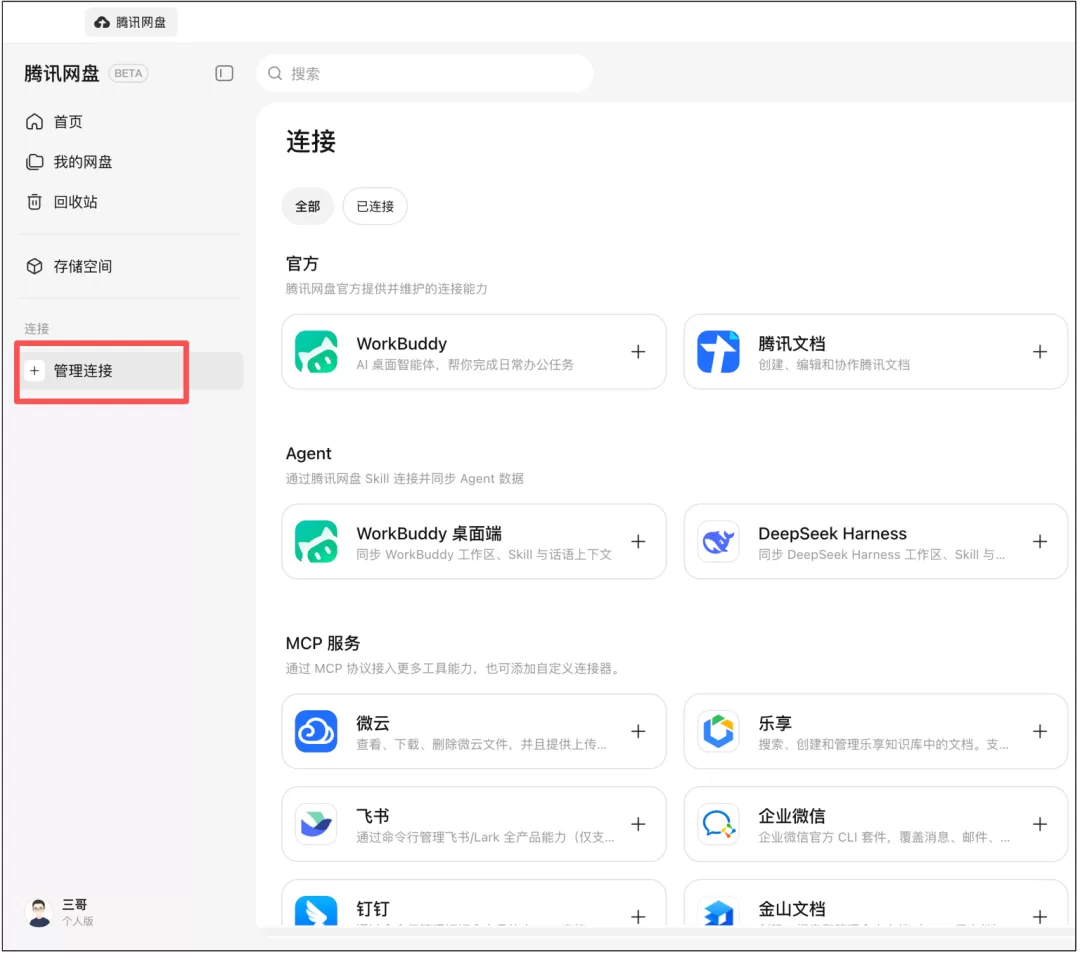This screenshot has width=1080, height=955.
Task: Click the search magnifier icon
Action: coord(275,73)
